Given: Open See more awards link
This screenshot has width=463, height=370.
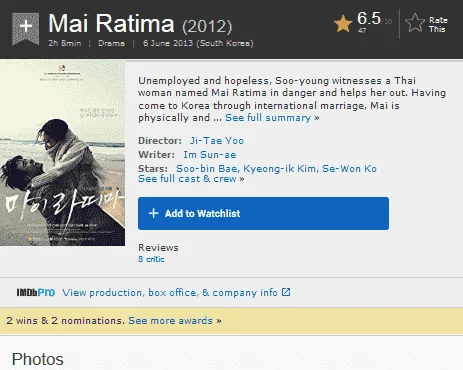Looking at the screenshot, I should point(175,321).
